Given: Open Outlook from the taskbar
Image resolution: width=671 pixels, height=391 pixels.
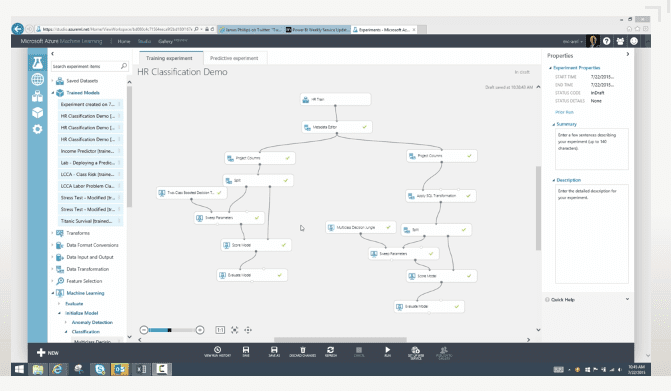Looking at the screenshot, I should [x=120, y=369].
